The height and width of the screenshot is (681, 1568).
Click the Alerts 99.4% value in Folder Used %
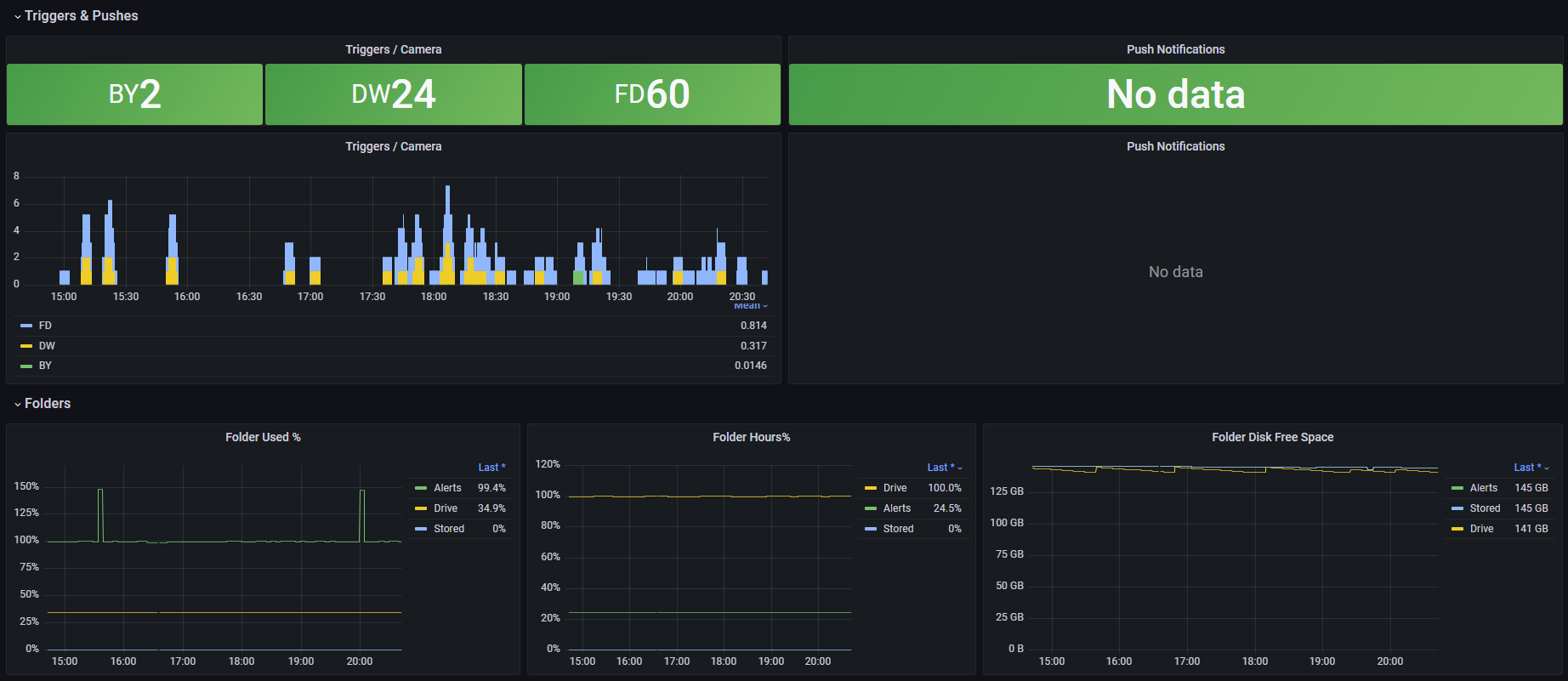(491, 488)
